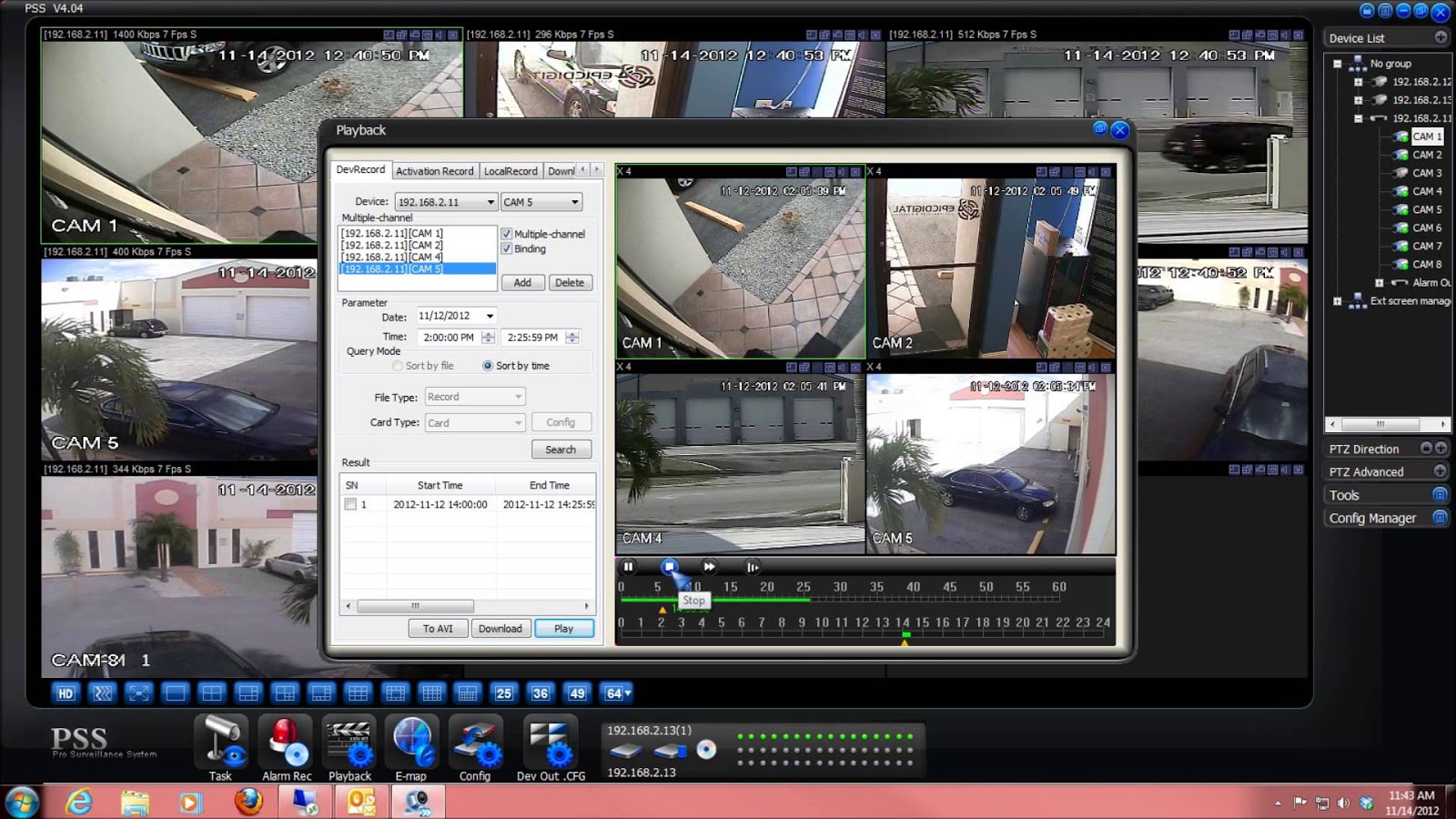Screen dimensions: 1456x819
Task: Toggle the Binding checkbox
Action: [x=507, y=248]
